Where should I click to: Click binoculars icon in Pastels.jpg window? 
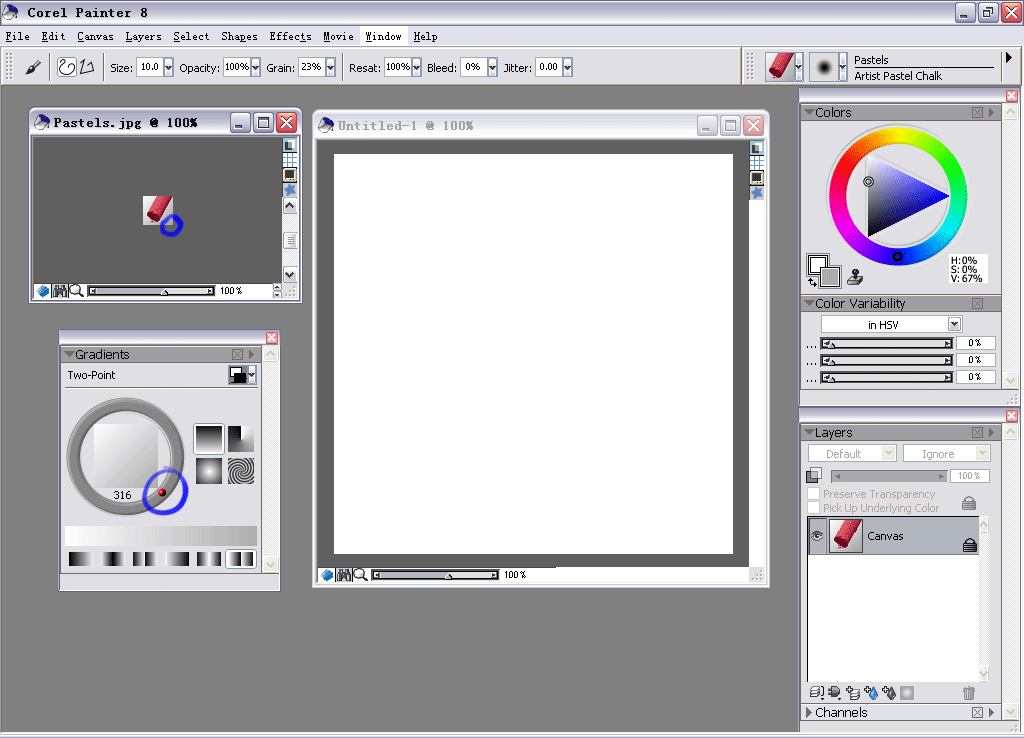click(59, 291)
